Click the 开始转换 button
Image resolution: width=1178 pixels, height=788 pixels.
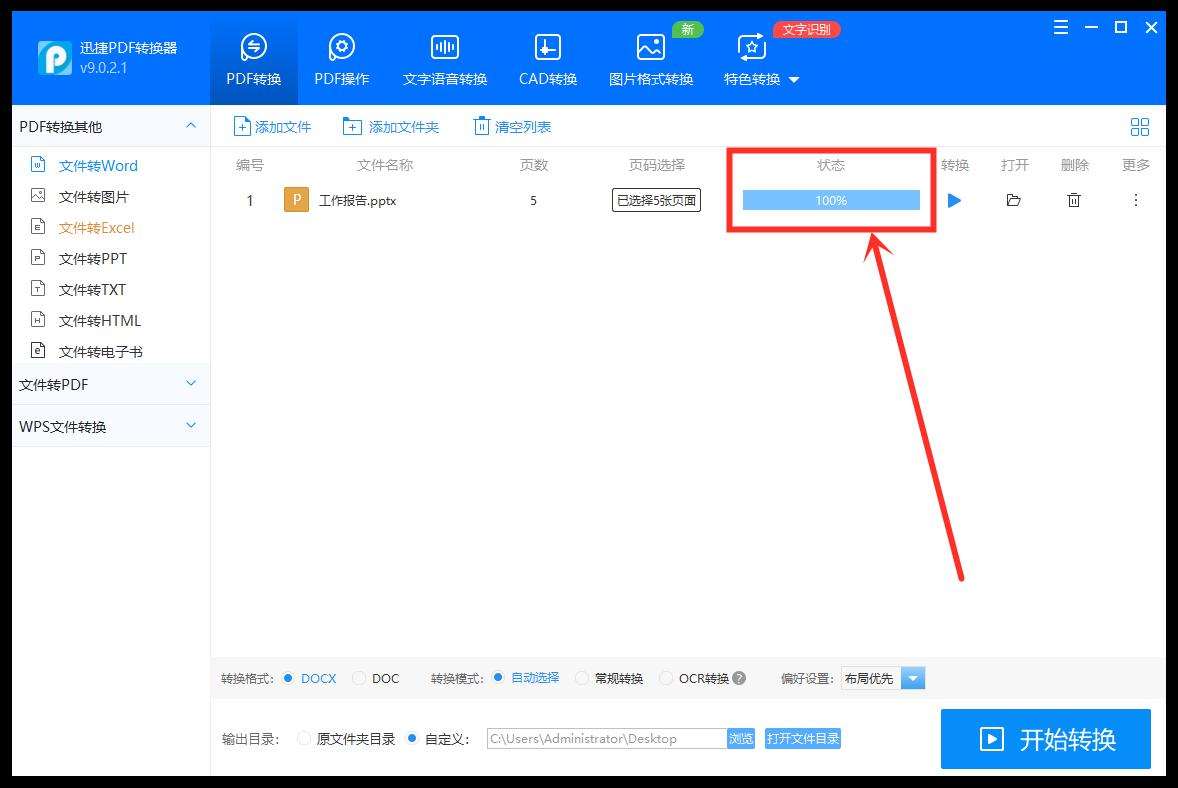pyautogui.click(x=1045, y=739)
